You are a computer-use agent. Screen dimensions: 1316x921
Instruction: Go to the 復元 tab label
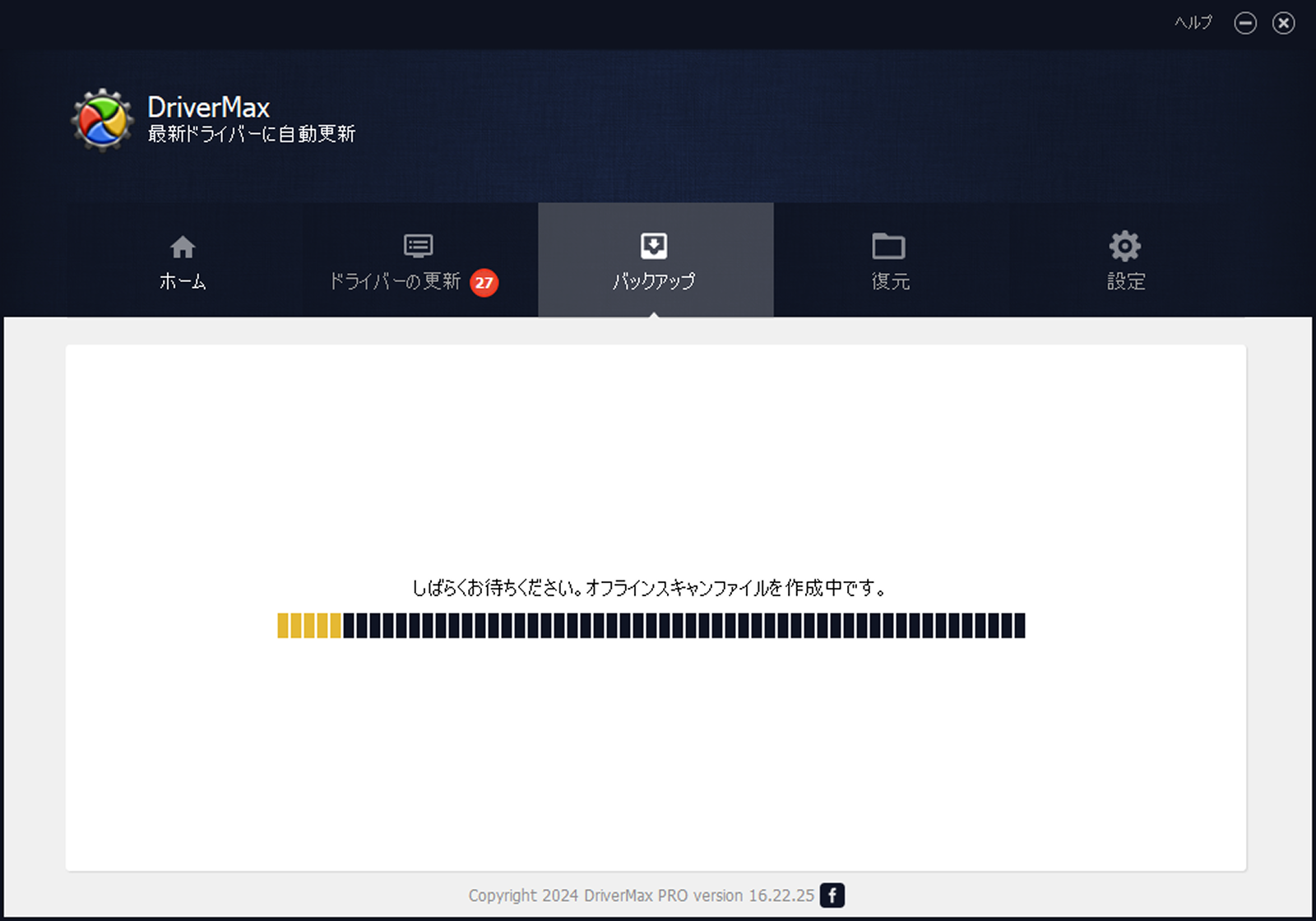[890, 281]
